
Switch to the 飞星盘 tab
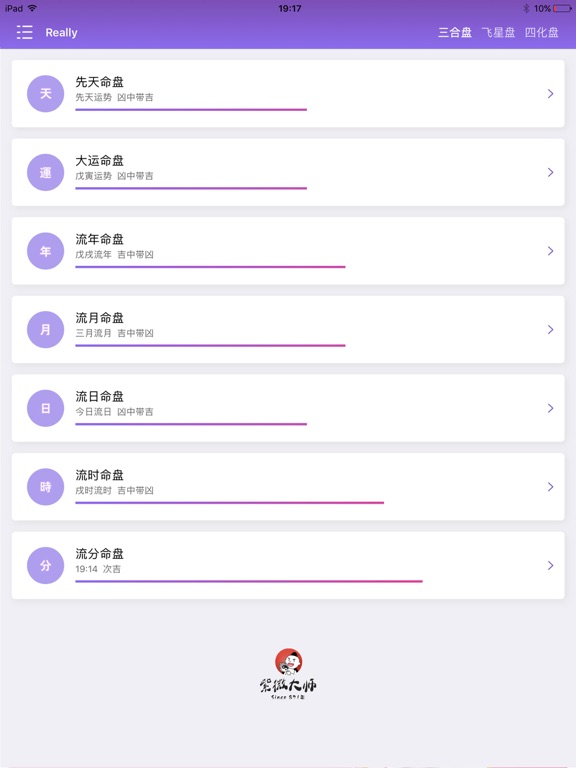(498, 32)
